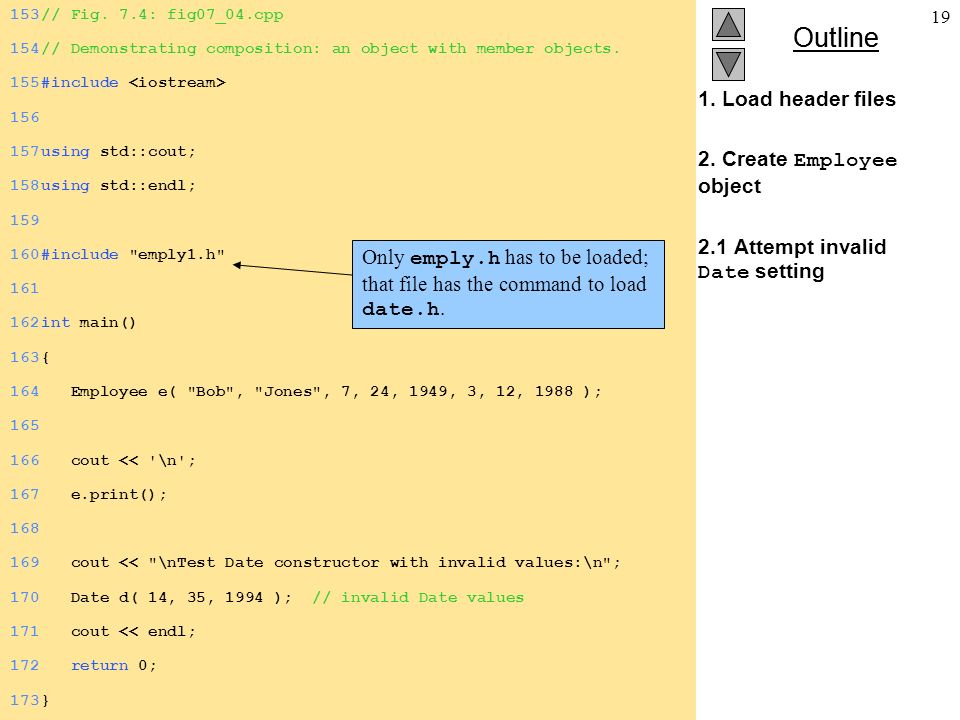Image resolution: width=960 pixels, height=720 pixels.
Task: Click empty line number 168
Action: (x=24, y=528)
